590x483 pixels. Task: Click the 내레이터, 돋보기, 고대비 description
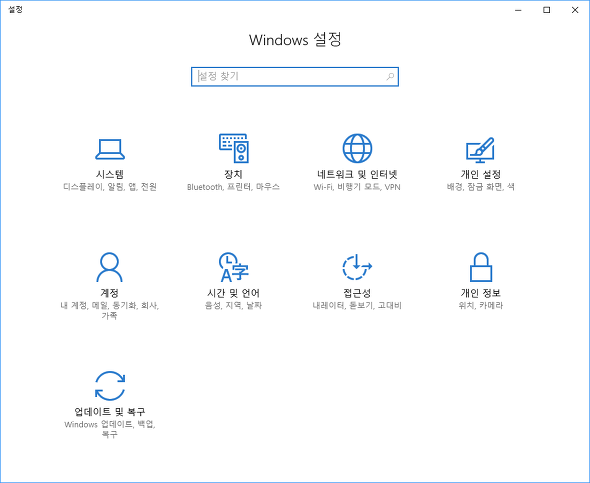(x=357, y=305)
